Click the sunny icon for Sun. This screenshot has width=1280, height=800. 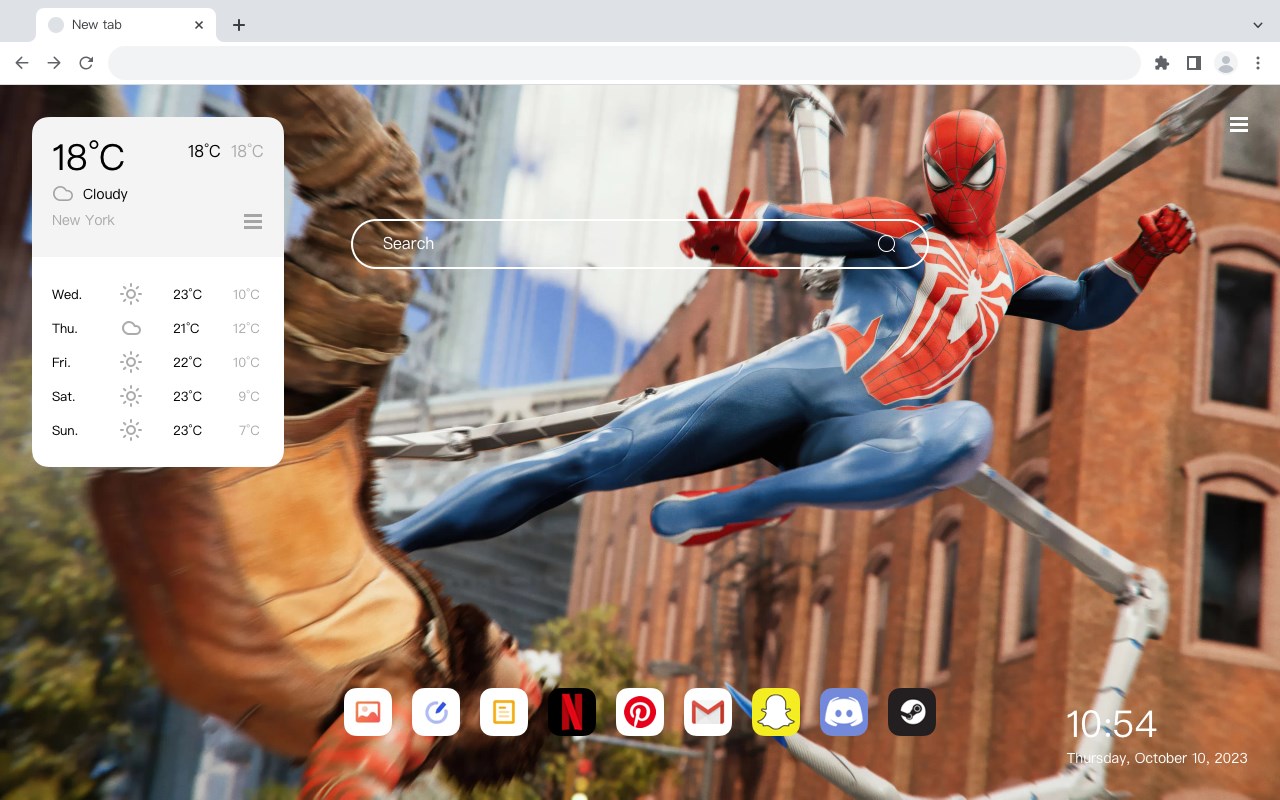[131, 430]
